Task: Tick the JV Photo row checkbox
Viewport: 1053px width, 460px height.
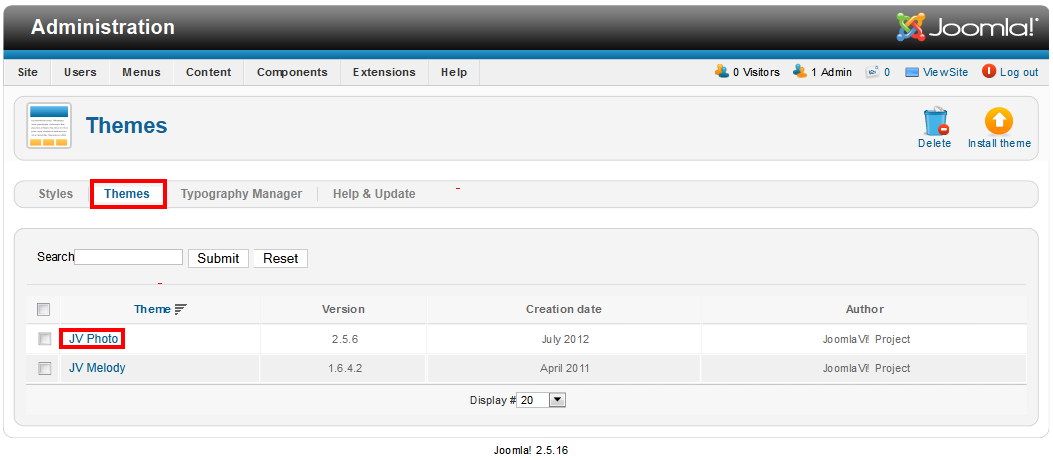Action: click(x=44, y=339)
